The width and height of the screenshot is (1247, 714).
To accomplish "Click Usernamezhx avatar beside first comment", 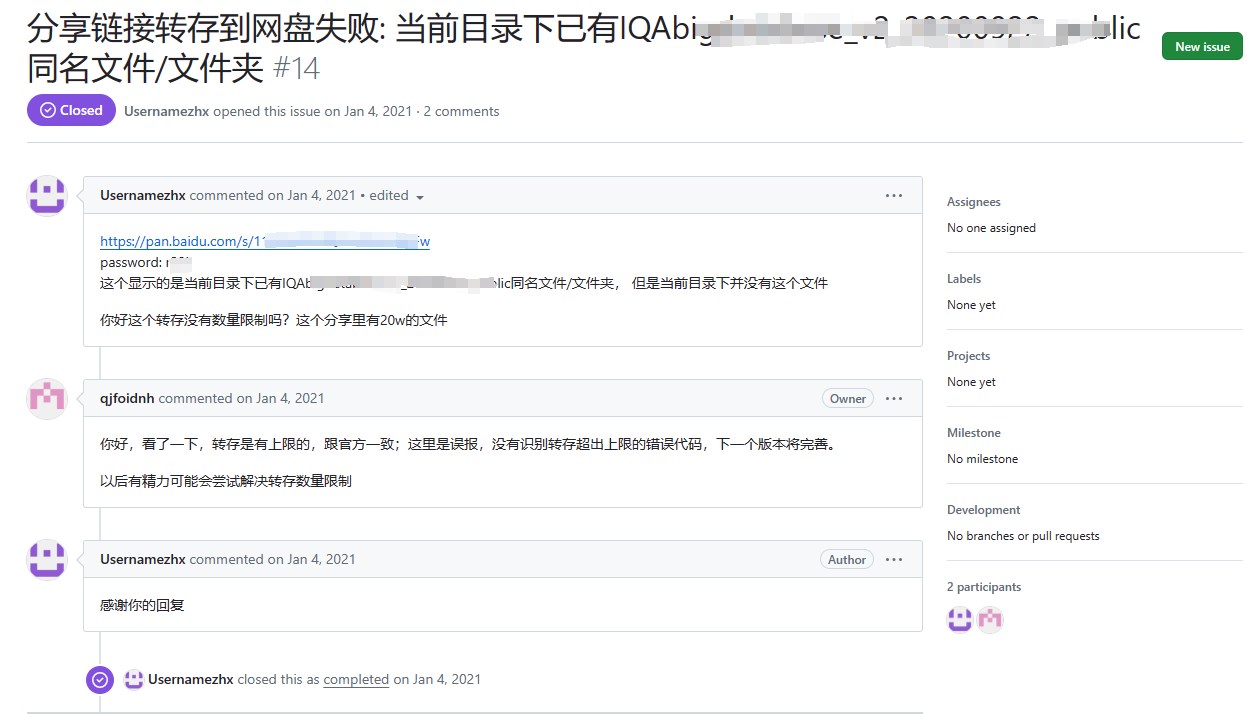I will click(x=46, y=196).
